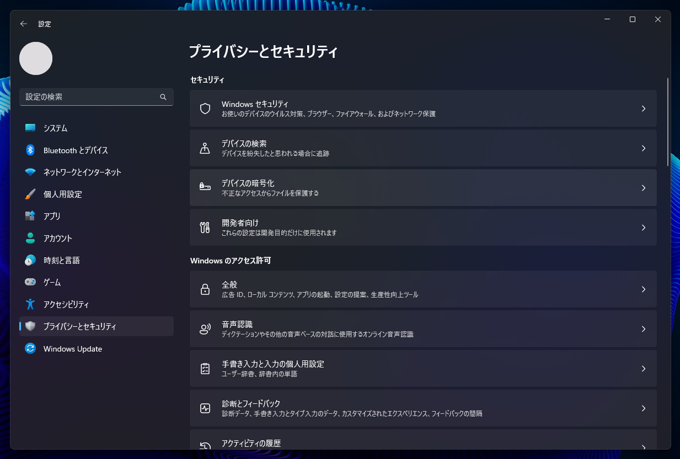Click the 個人用設定 paintbrush icon
The width and height of the screenshot is (680, 459).
(30, 194)
